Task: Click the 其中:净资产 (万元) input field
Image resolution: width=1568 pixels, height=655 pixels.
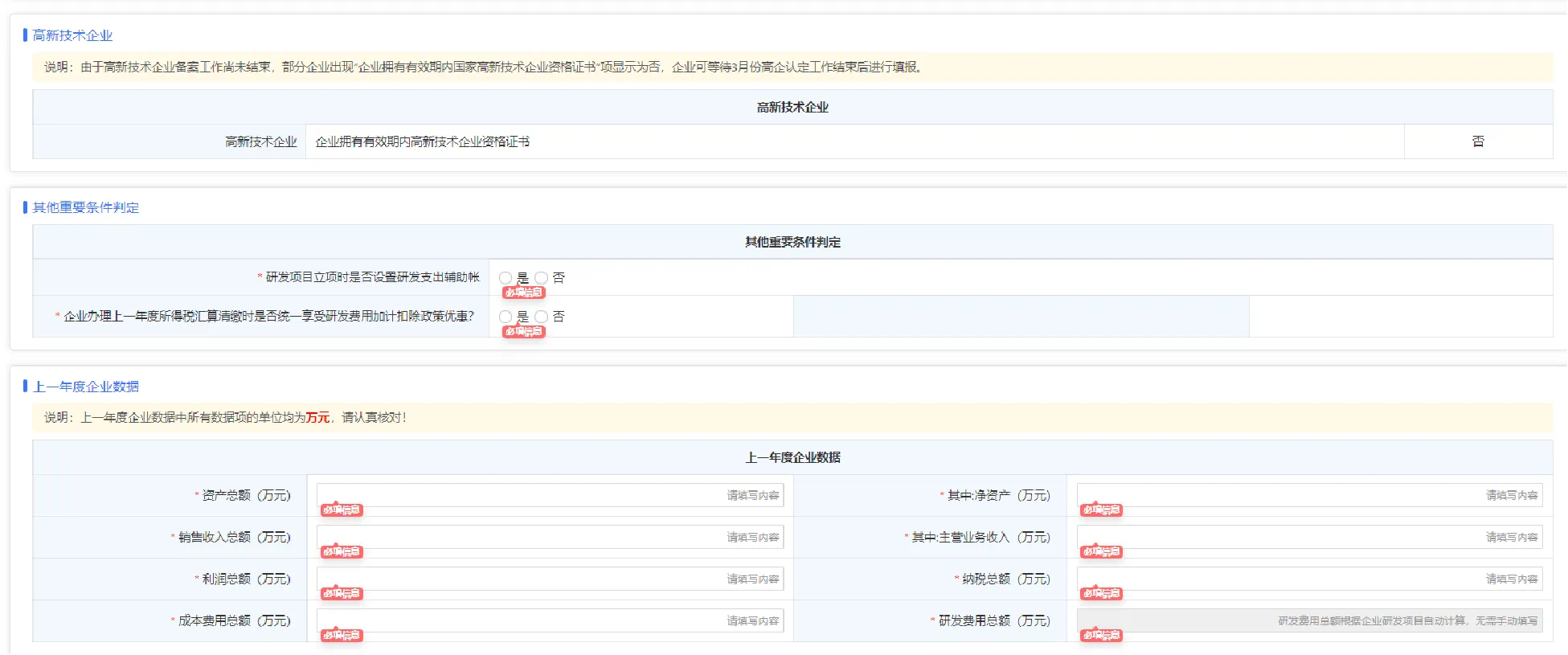Action: [1309, 495]
